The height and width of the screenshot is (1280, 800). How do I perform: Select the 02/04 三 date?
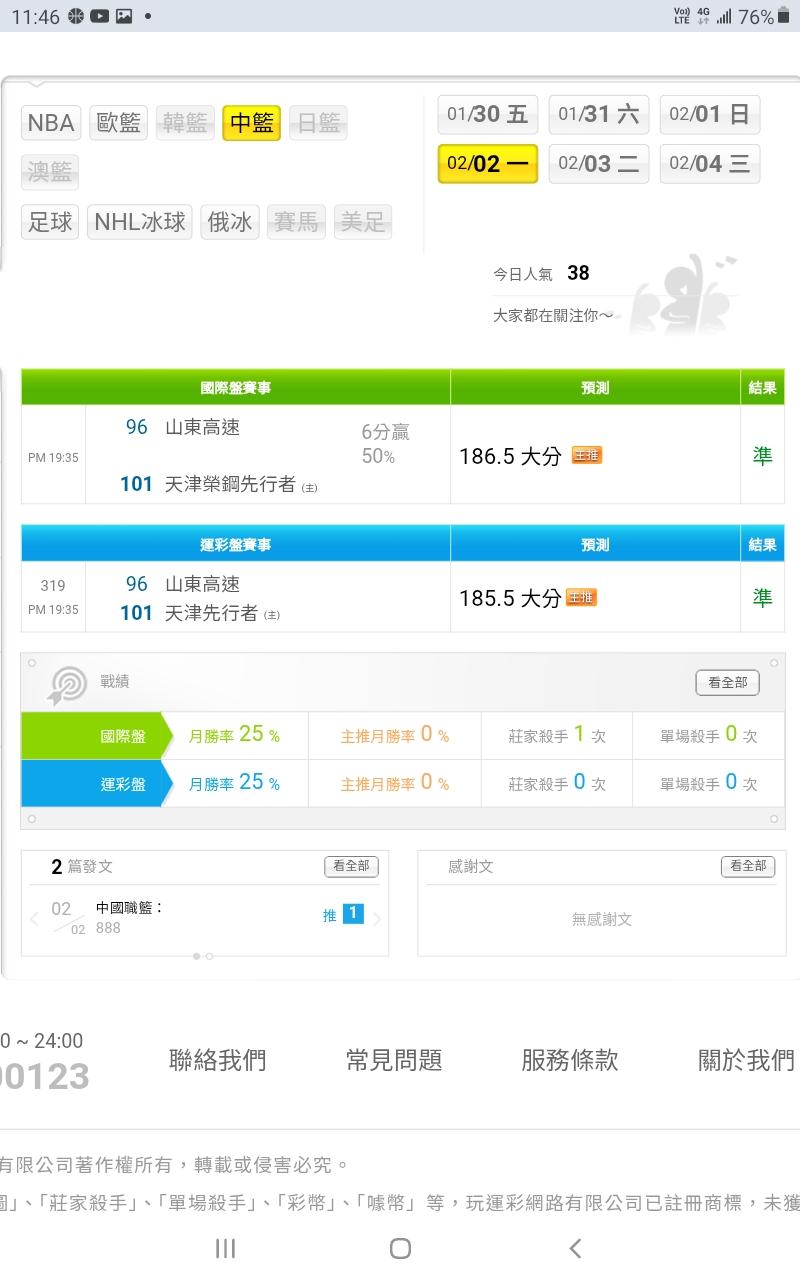coord(709,164)
